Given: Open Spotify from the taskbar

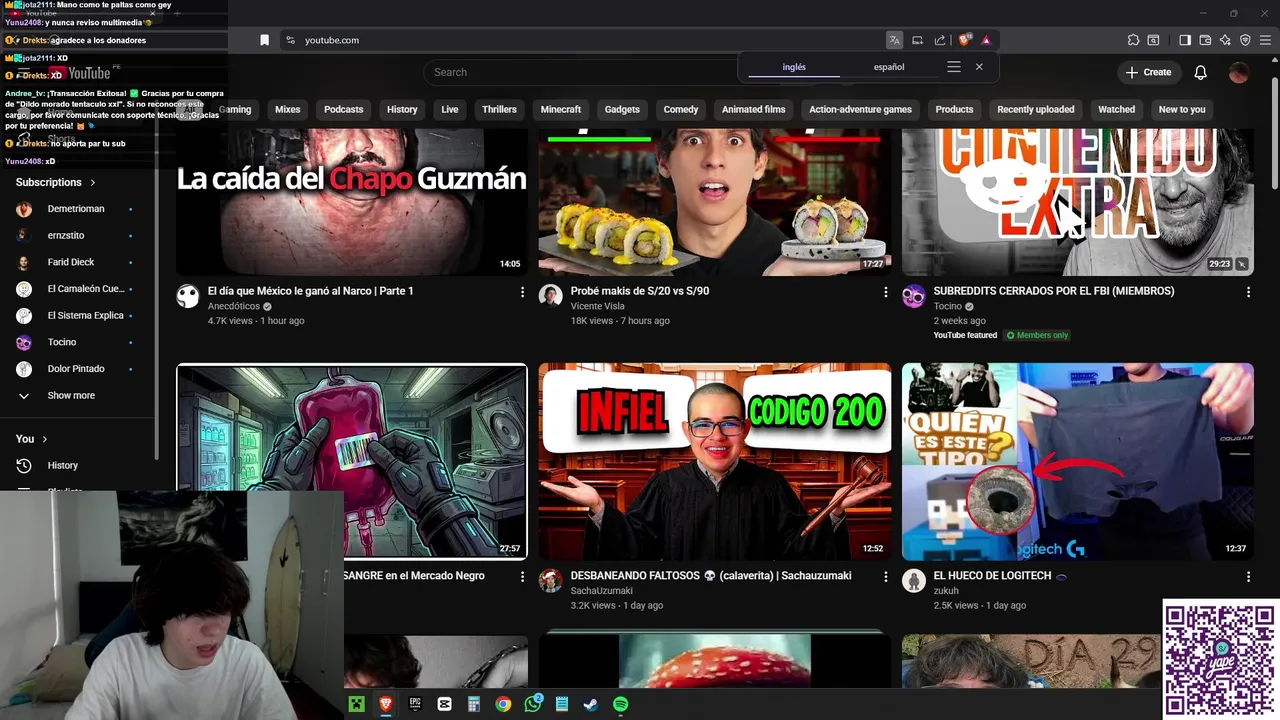Looking at the screenshot, I should coord(620,704).
